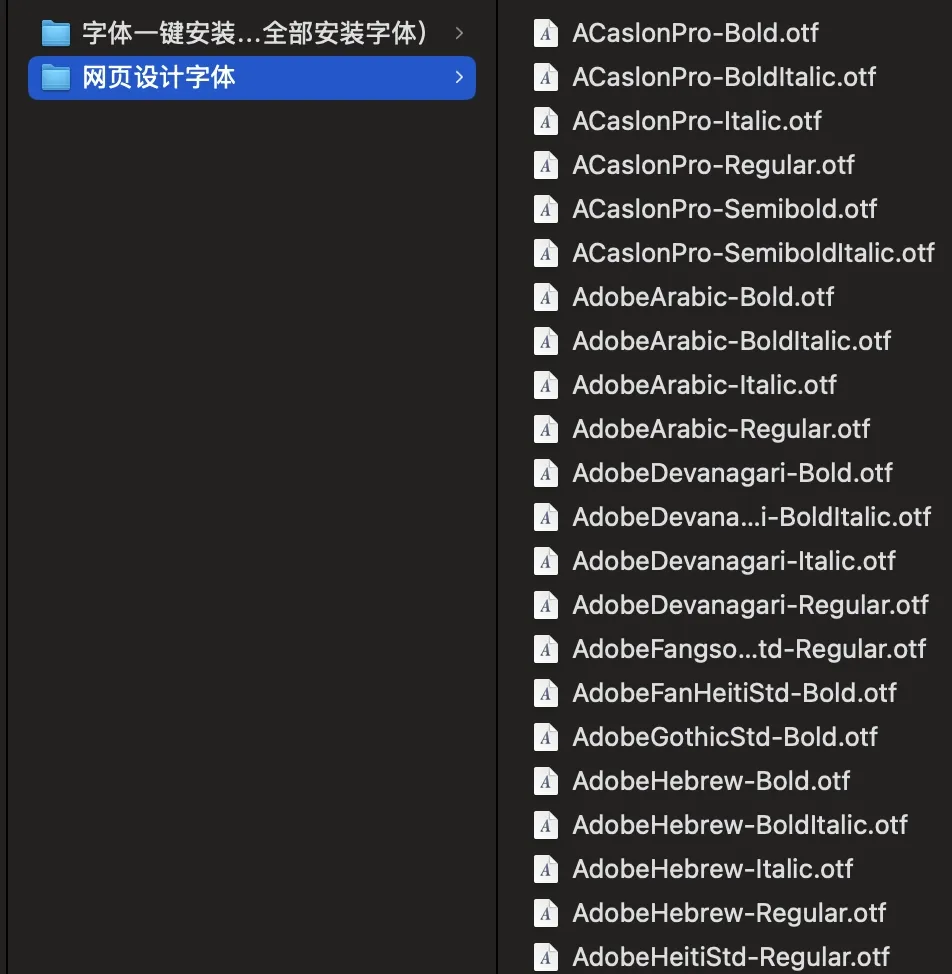Choose AdobeHebrew-BoldItalic.otf from the list
The image size is (952, 974).
tap(740, 825)
